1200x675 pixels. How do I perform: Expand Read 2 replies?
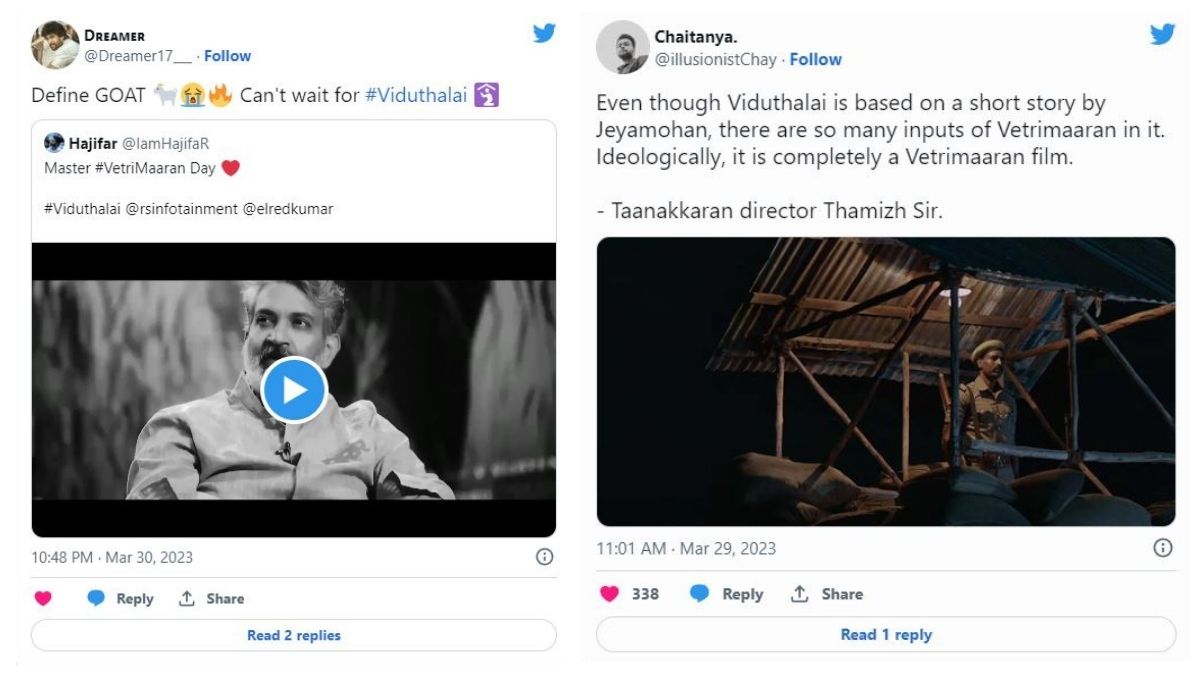tap(294, 635)
